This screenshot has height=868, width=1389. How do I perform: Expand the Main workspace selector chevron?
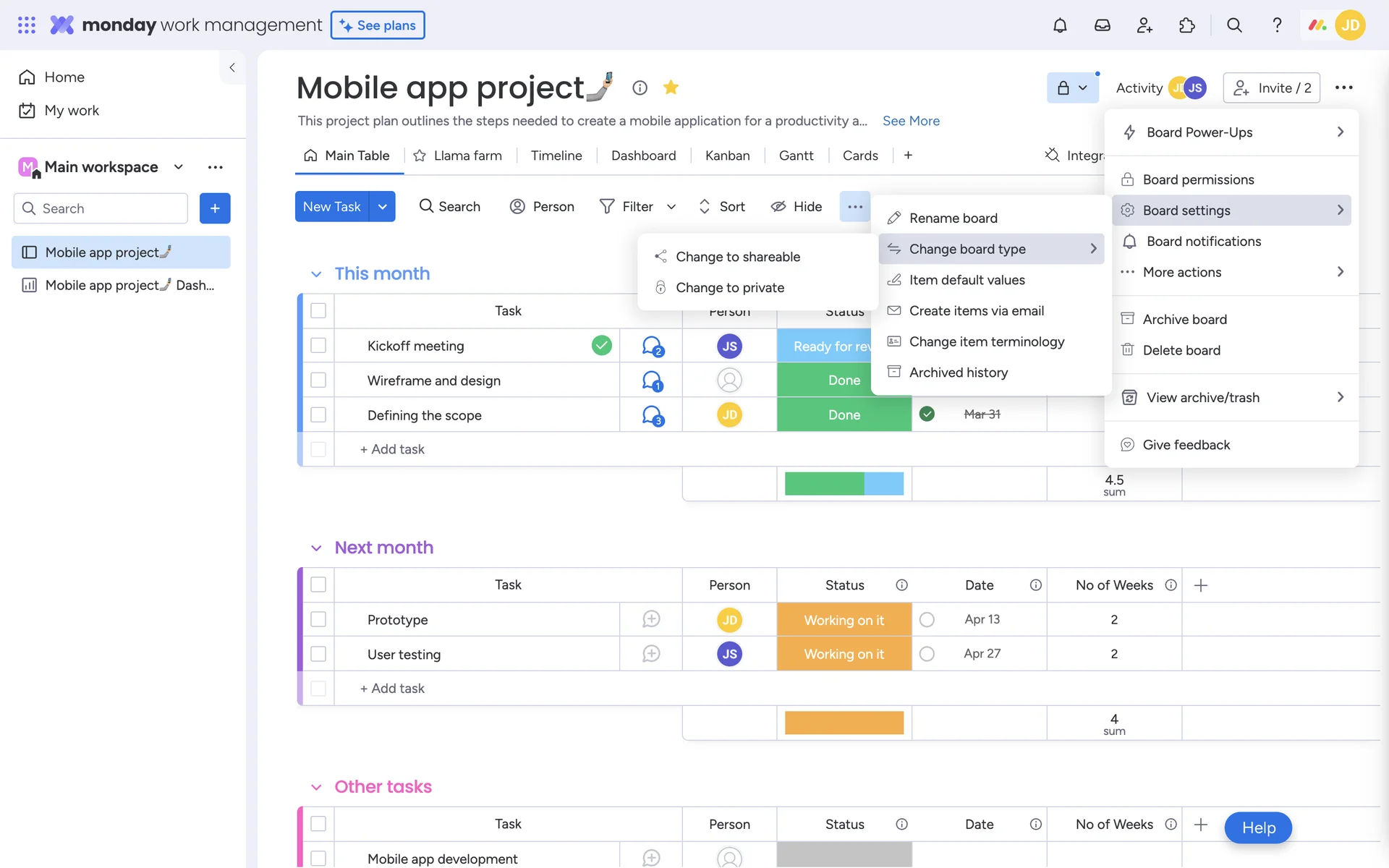[179, 167]
